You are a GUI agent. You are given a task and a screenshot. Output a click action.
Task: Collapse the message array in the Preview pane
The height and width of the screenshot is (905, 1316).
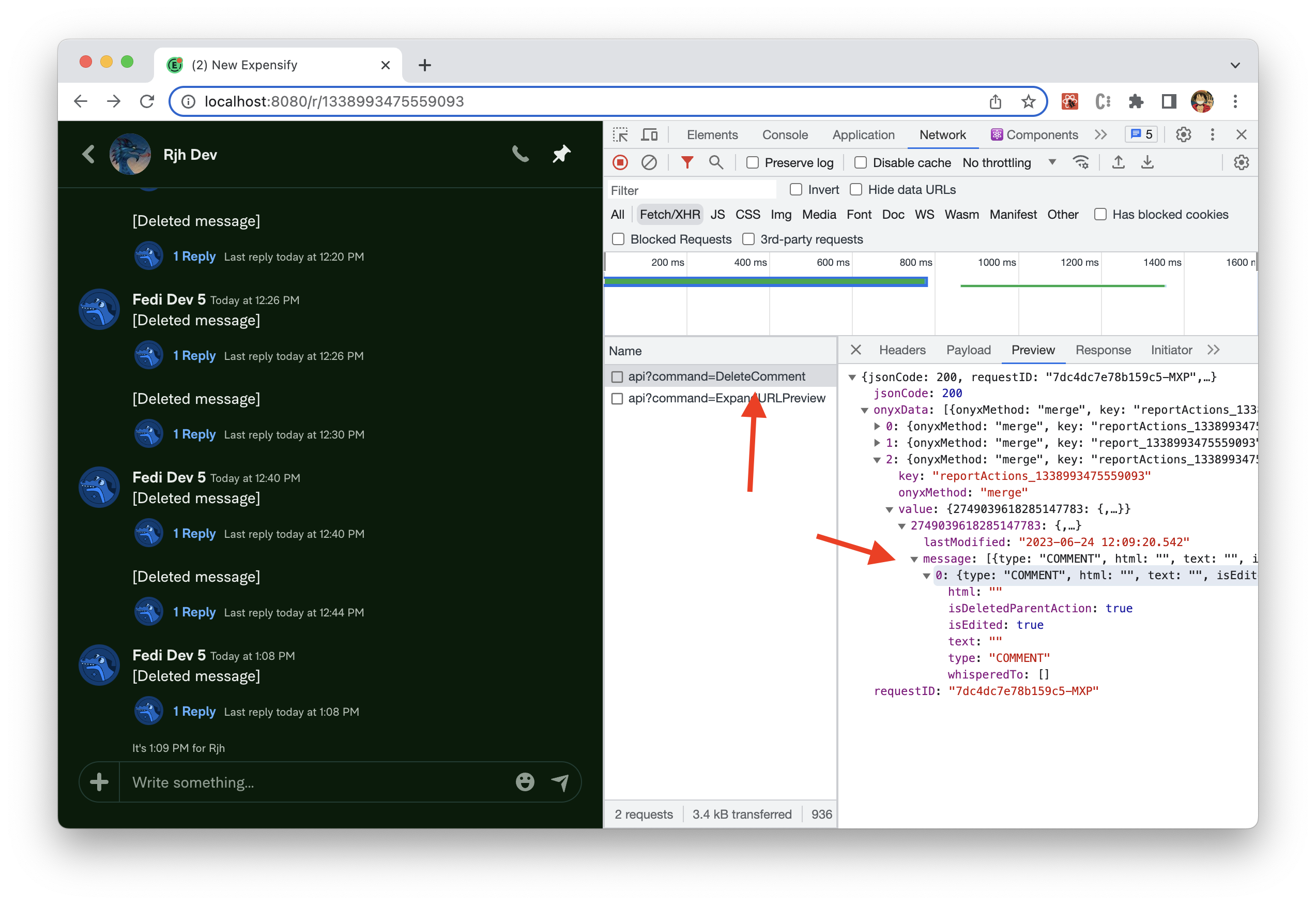(915, 559)
